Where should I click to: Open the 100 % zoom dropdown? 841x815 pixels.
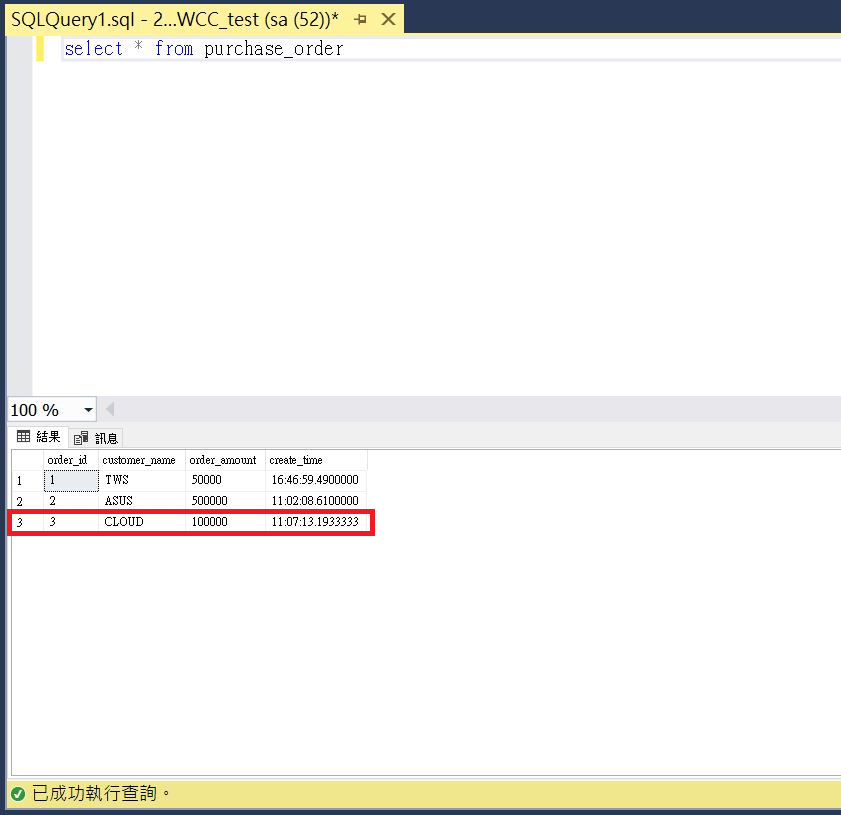(x=88, y=410)
